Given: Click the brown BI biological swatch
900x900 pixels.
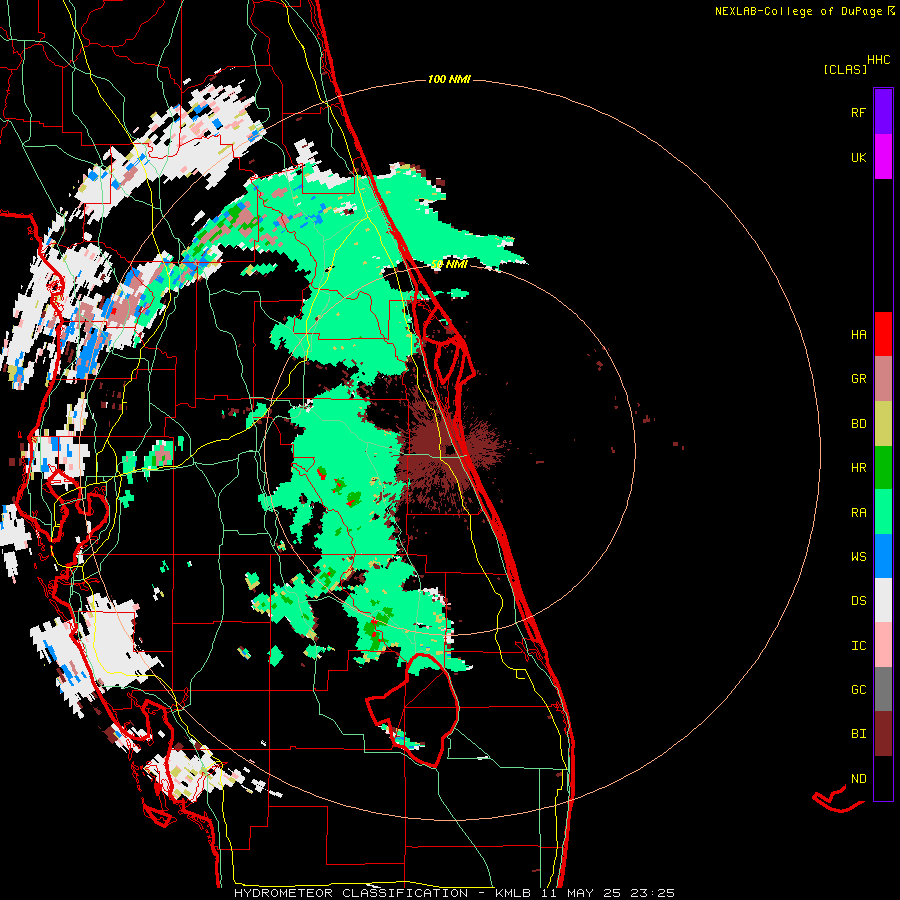Looking at the screenshot, I should (x=883, y=734).
